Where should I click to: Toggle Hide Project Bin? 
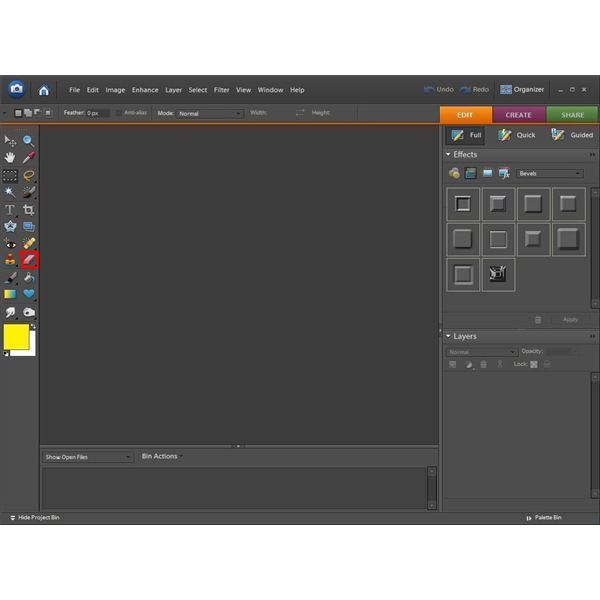coord(35,518)
